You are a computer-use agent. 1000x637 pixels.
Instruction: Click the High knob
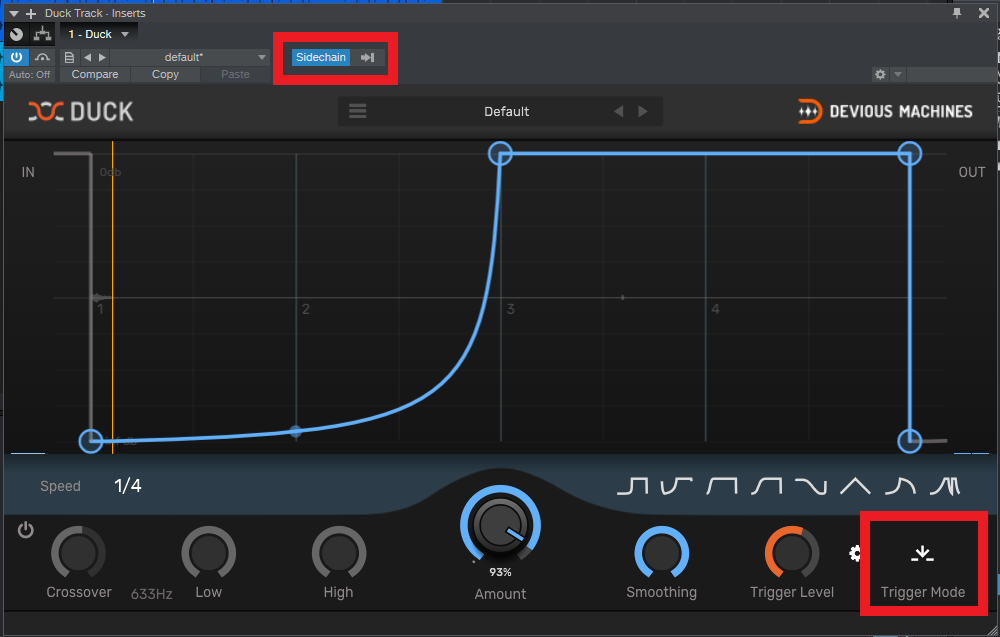tap(339, 553)
